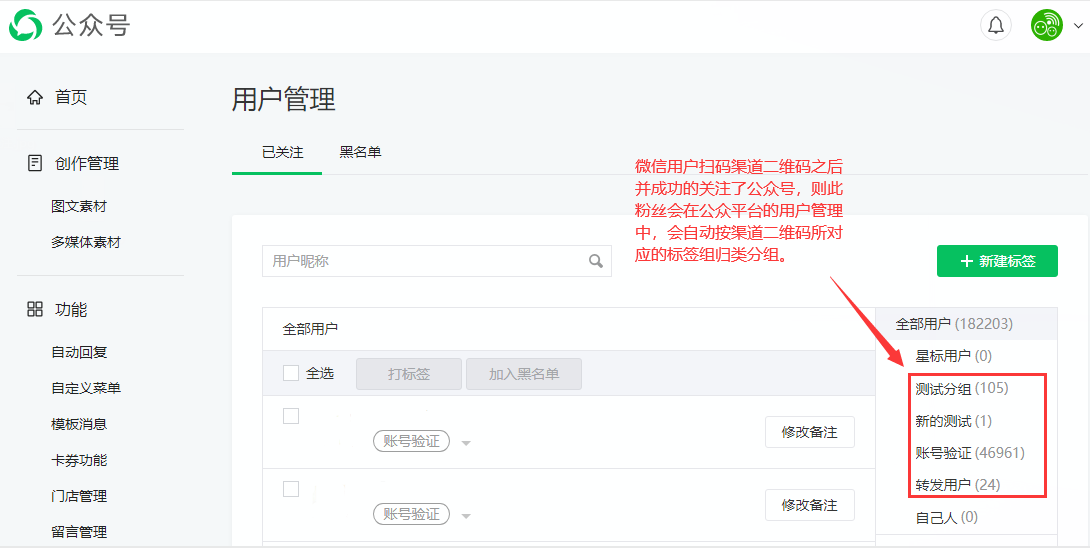This screenshot has width=1090, height=548.
Task: Expand first user's 账号验证 tag dropdown
Action: (x=466, y=443)
